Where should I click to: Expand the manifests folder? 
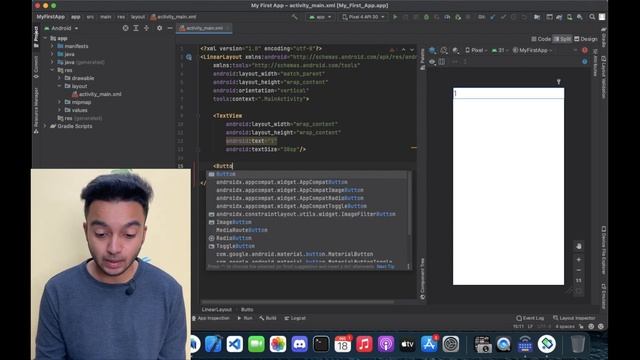pos(52,46)
